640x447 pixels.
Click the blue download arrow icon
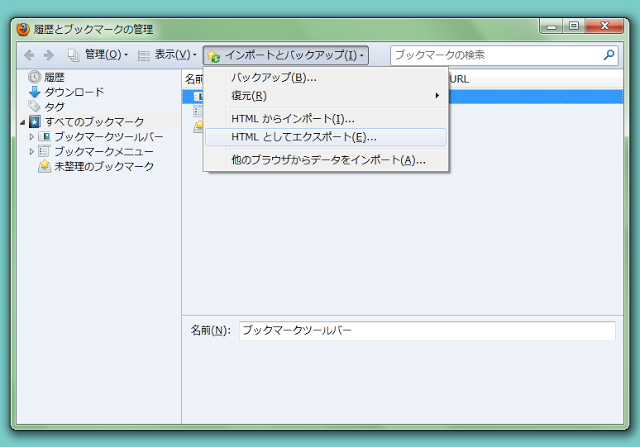35,92
